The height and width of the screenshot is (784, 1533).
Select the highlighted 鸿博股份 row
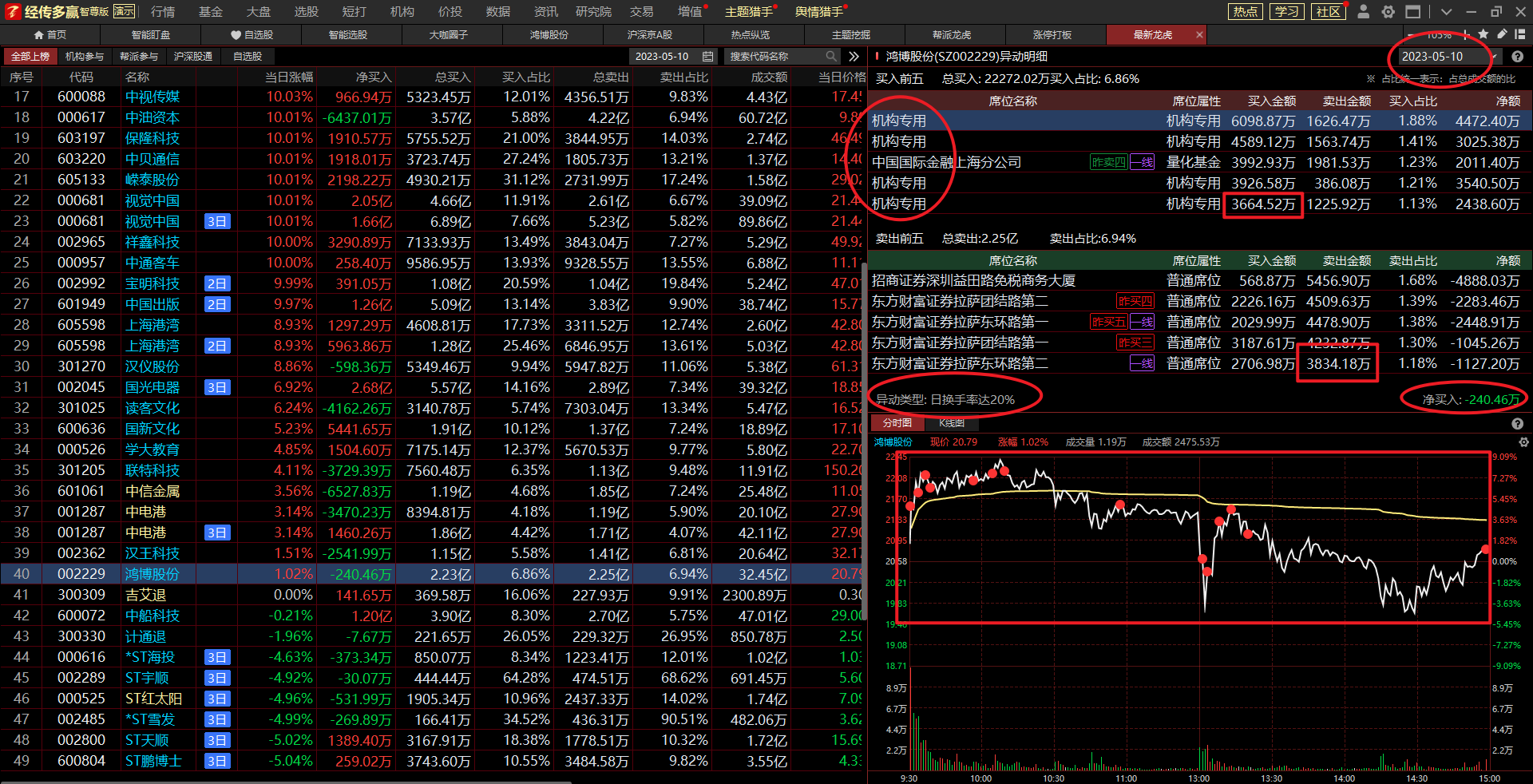tap(433, 574)
